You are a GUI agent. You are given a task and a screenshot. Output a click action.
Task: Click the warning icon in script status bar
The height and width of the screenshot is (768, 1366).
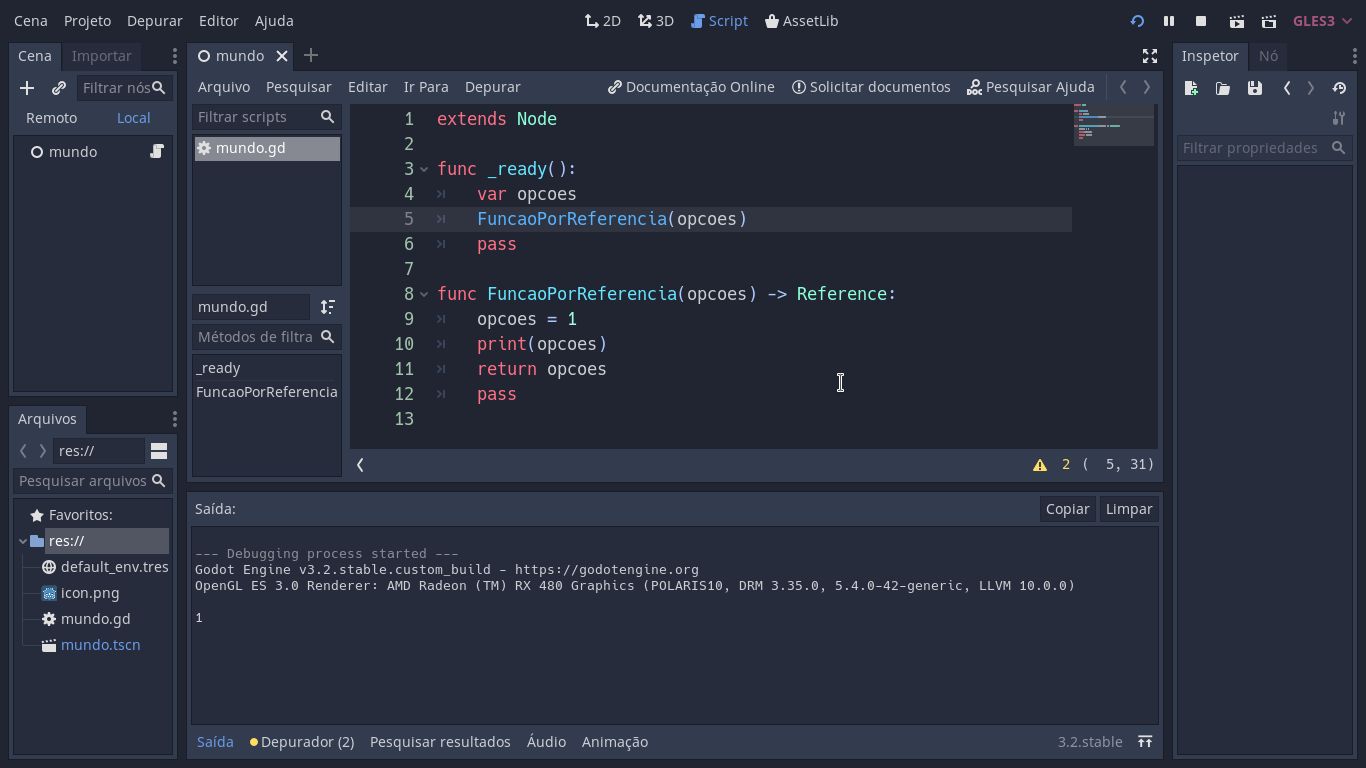(1040, 465)
